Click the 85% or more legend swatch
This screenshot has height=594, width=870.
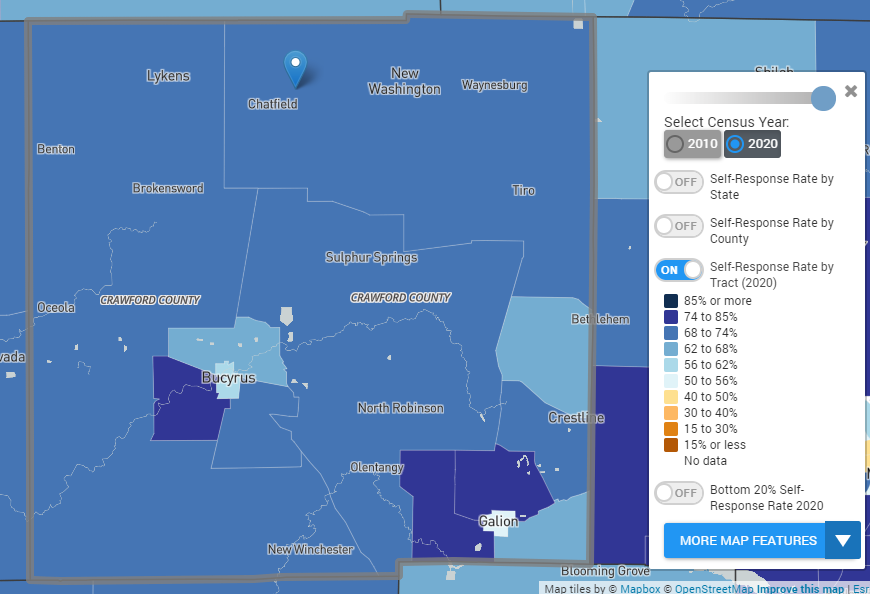(671, 301)
